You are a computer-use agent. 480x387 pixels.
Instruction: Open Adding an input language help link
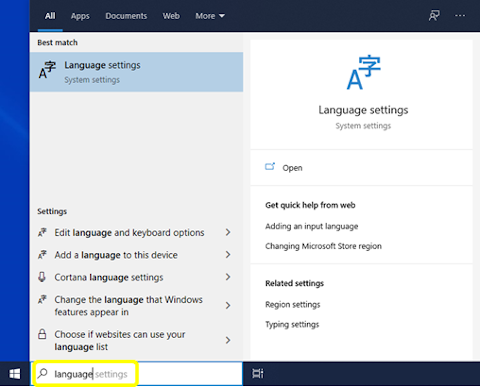coord(312,226)
